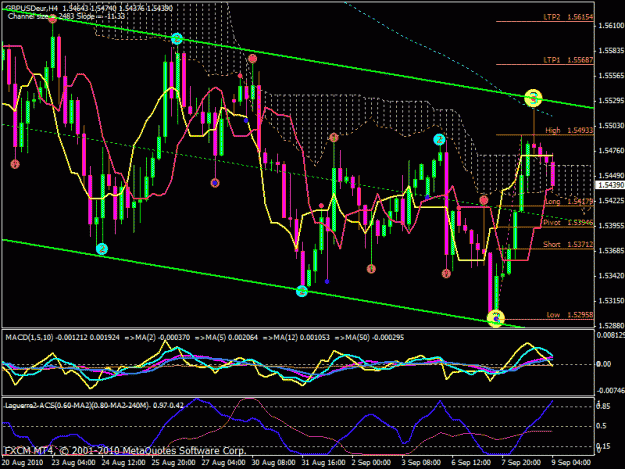Click the 1.53420 price axis label
The height and width of the screenshot is (469, 625).
coord(611,276)
